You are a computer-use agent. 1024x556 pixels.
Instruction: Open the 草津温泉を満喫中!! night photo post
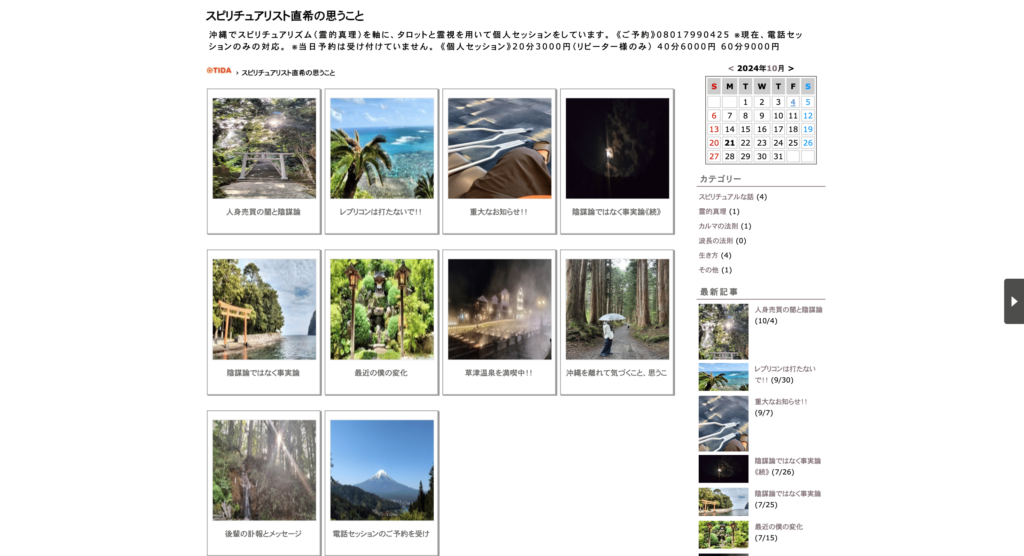click(499, 310)
